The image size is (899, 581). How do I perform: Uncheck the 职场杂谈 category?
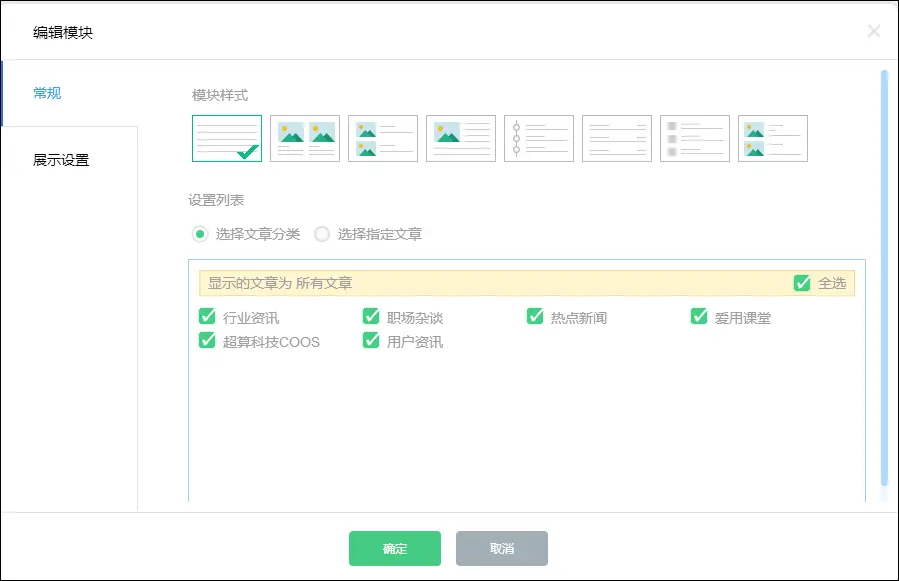(371, 317)
